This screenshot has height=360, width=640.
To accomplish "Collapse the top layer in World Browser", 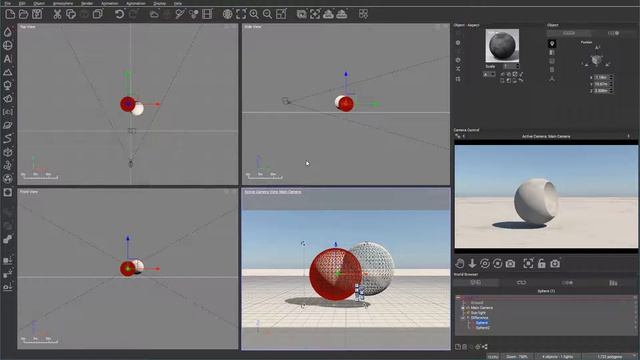I will [x=458, y=298].
